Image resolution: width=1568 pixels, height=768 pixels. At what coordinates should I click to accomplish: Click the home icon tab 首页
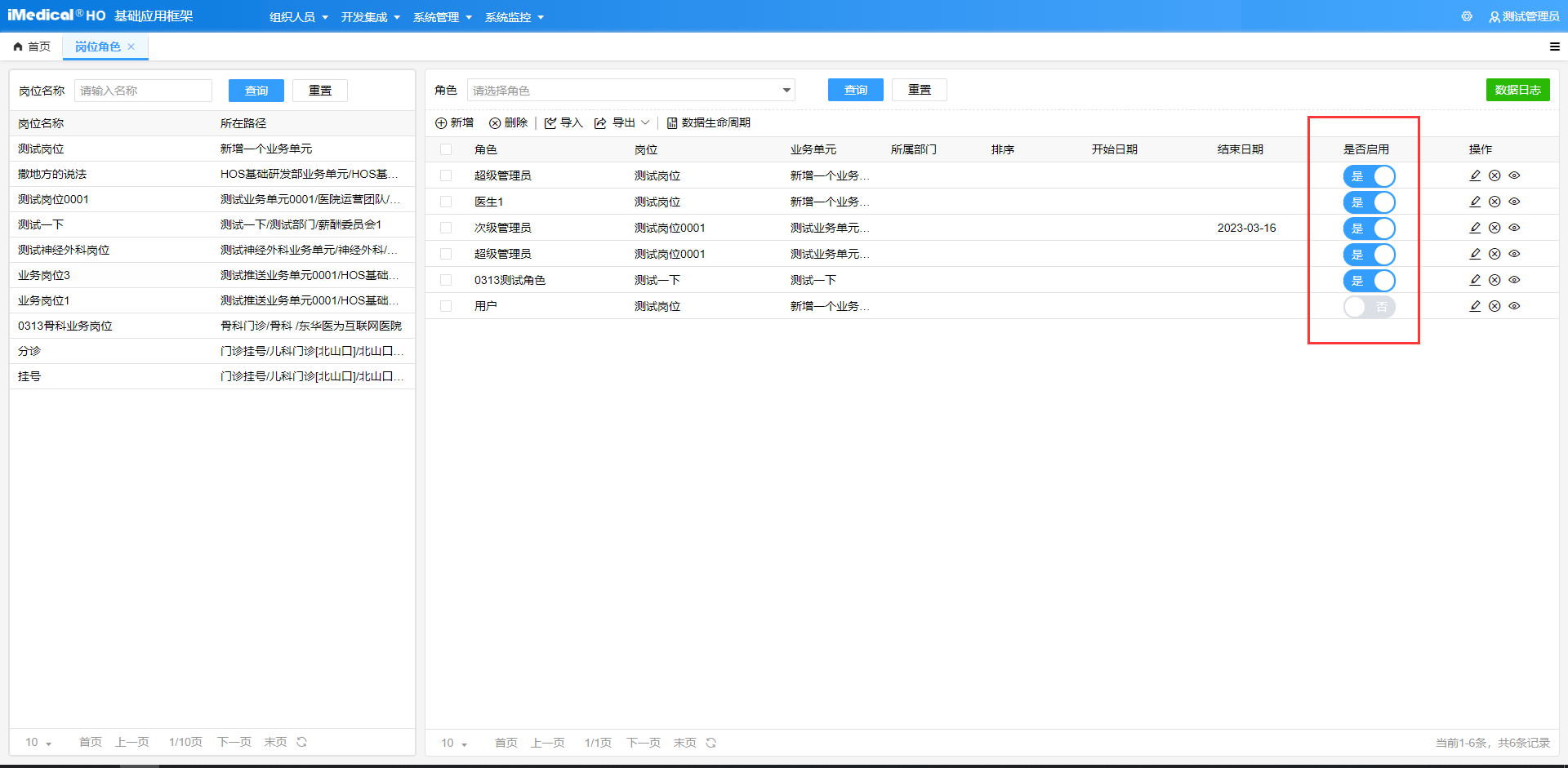32,47
